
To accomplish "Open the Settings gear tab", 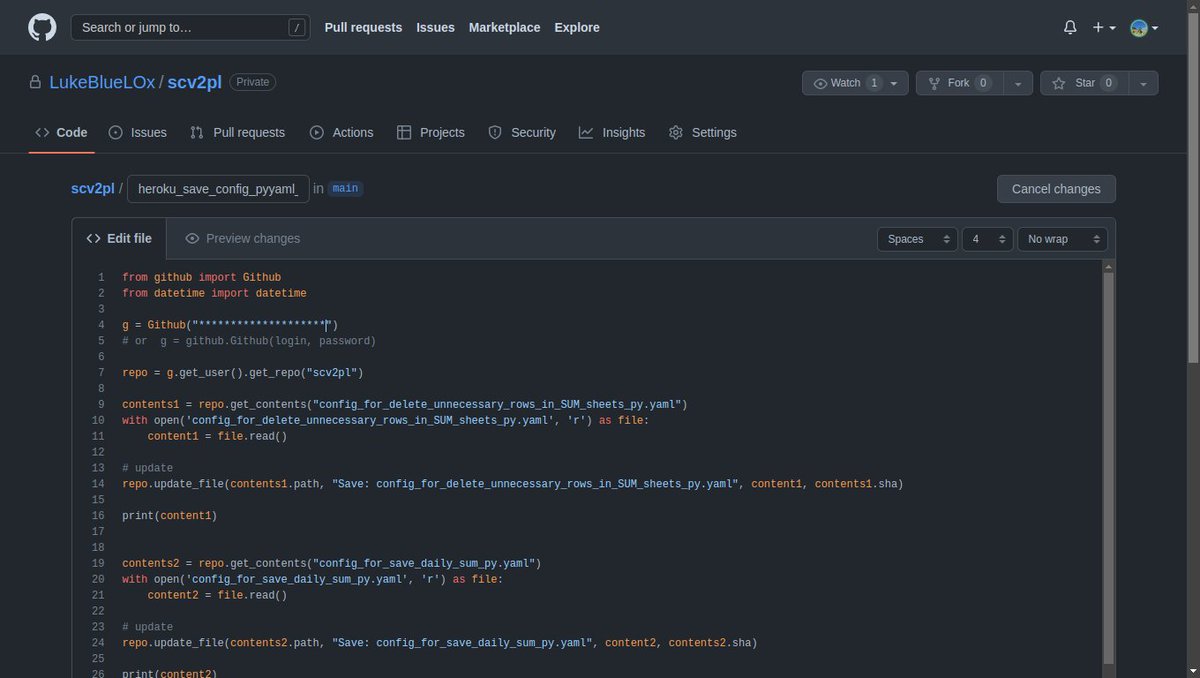I will pos(702,132).
